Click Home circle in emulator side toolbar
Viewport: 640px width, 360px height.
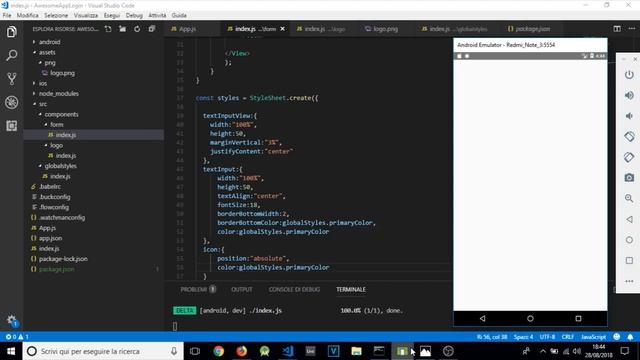coord(629,240)
